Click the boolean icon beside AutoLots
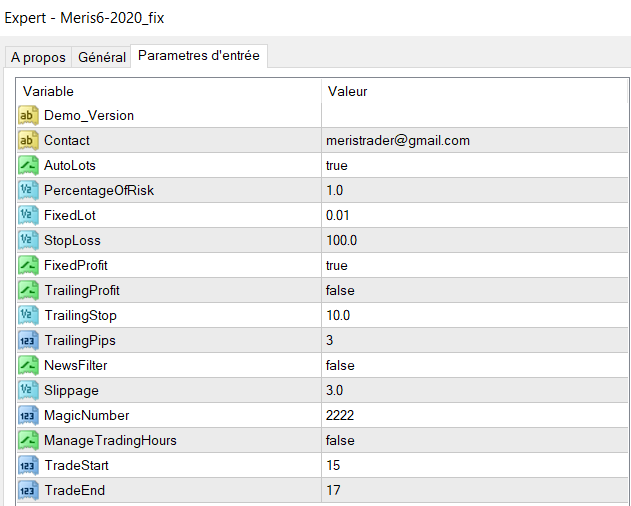 point(28,166)
